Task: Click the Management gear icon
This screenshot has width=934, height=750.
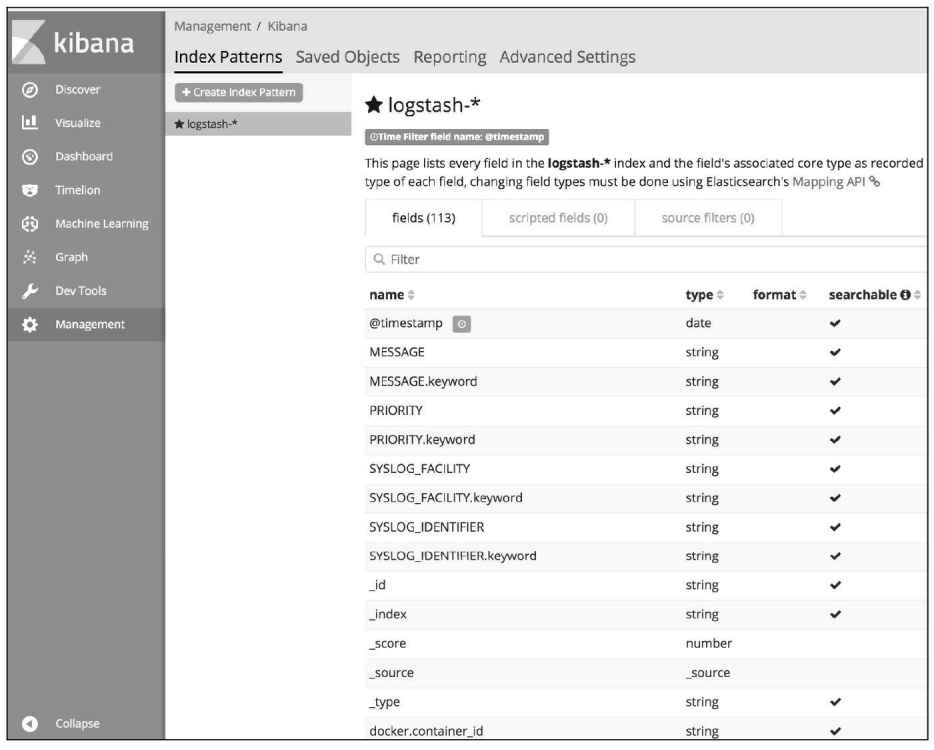Action: tap(29, 324)
